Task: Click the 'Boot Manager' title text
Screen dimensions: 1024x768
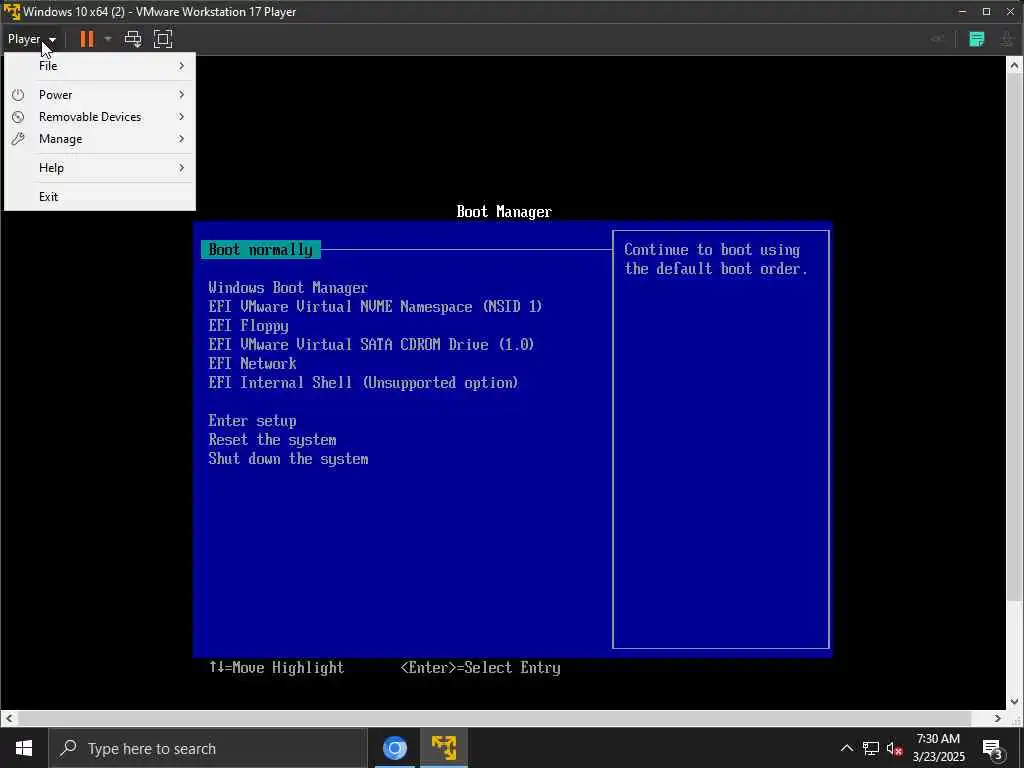Action: pyautogui.click(x=504, y=212)
